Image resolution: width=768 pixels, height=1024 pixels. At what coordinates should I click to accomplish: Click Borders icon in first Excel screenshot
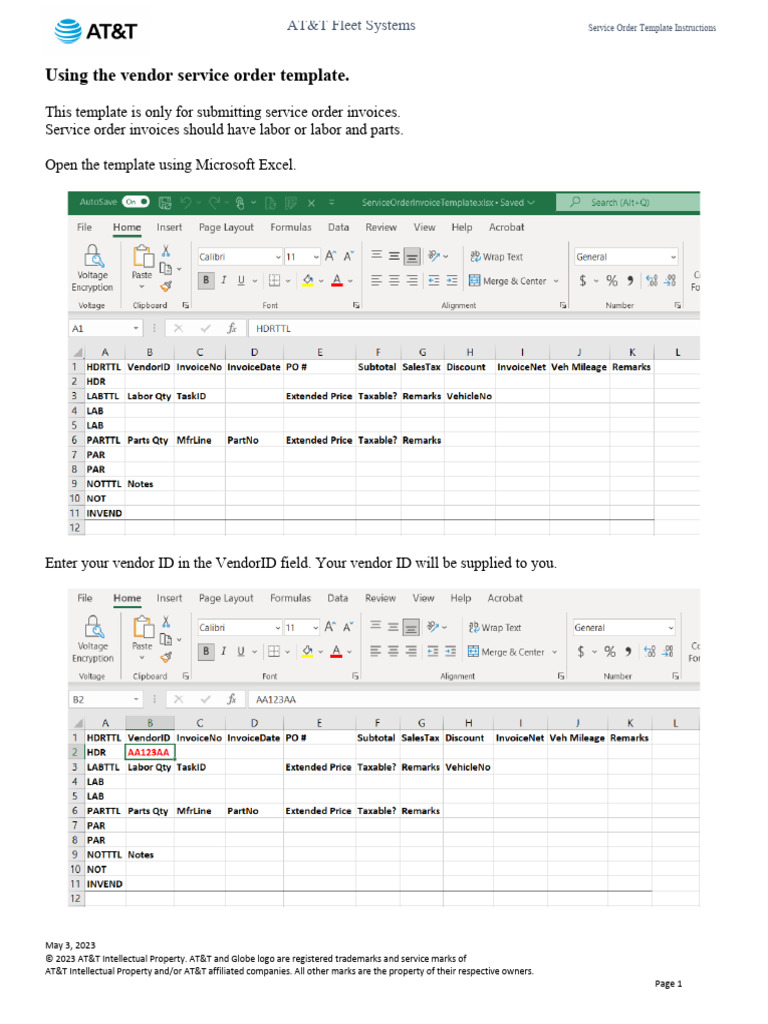point(274,281)
